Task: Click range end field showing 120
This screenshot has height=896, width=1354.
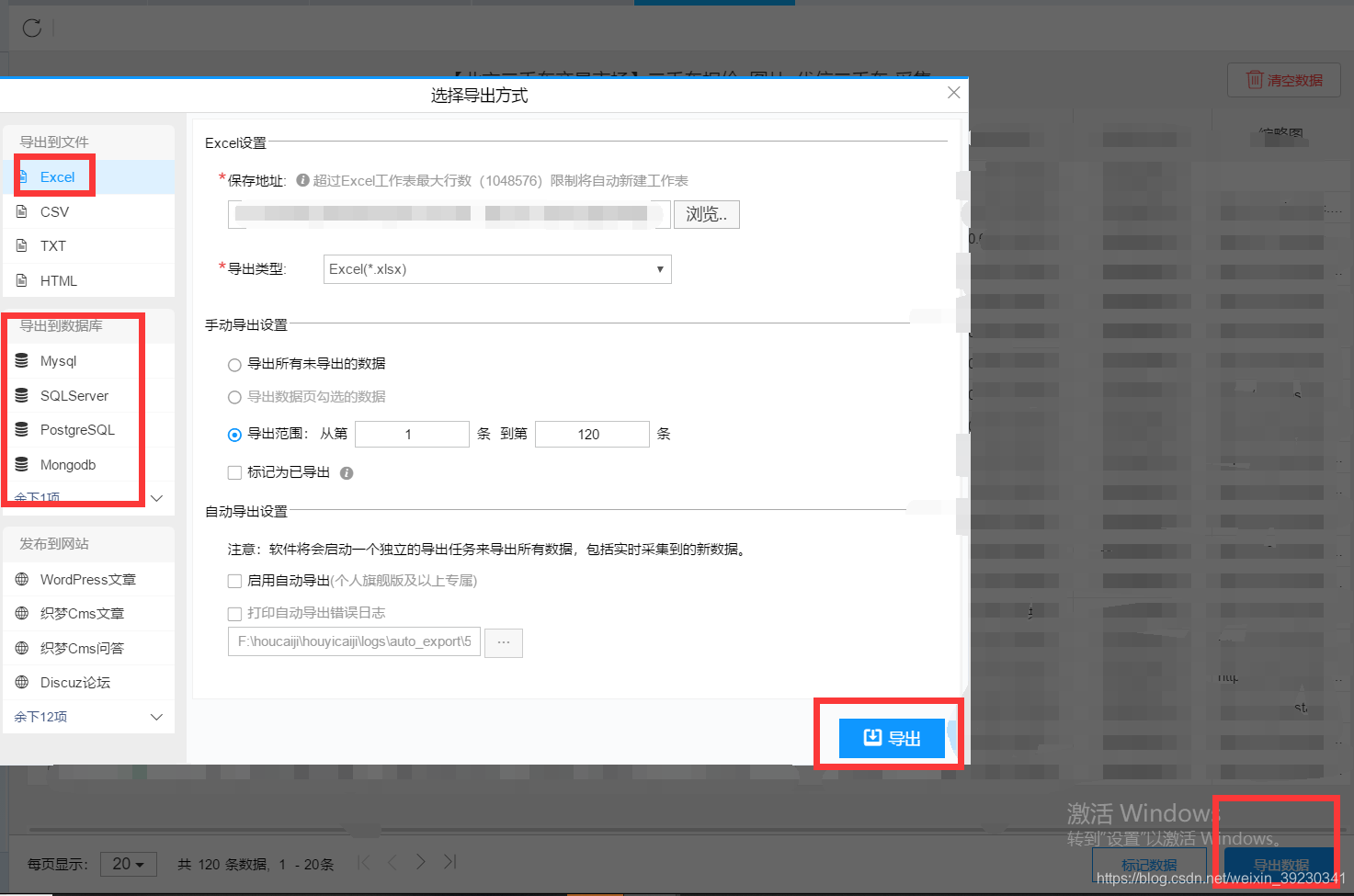Action: pos(592,434)
